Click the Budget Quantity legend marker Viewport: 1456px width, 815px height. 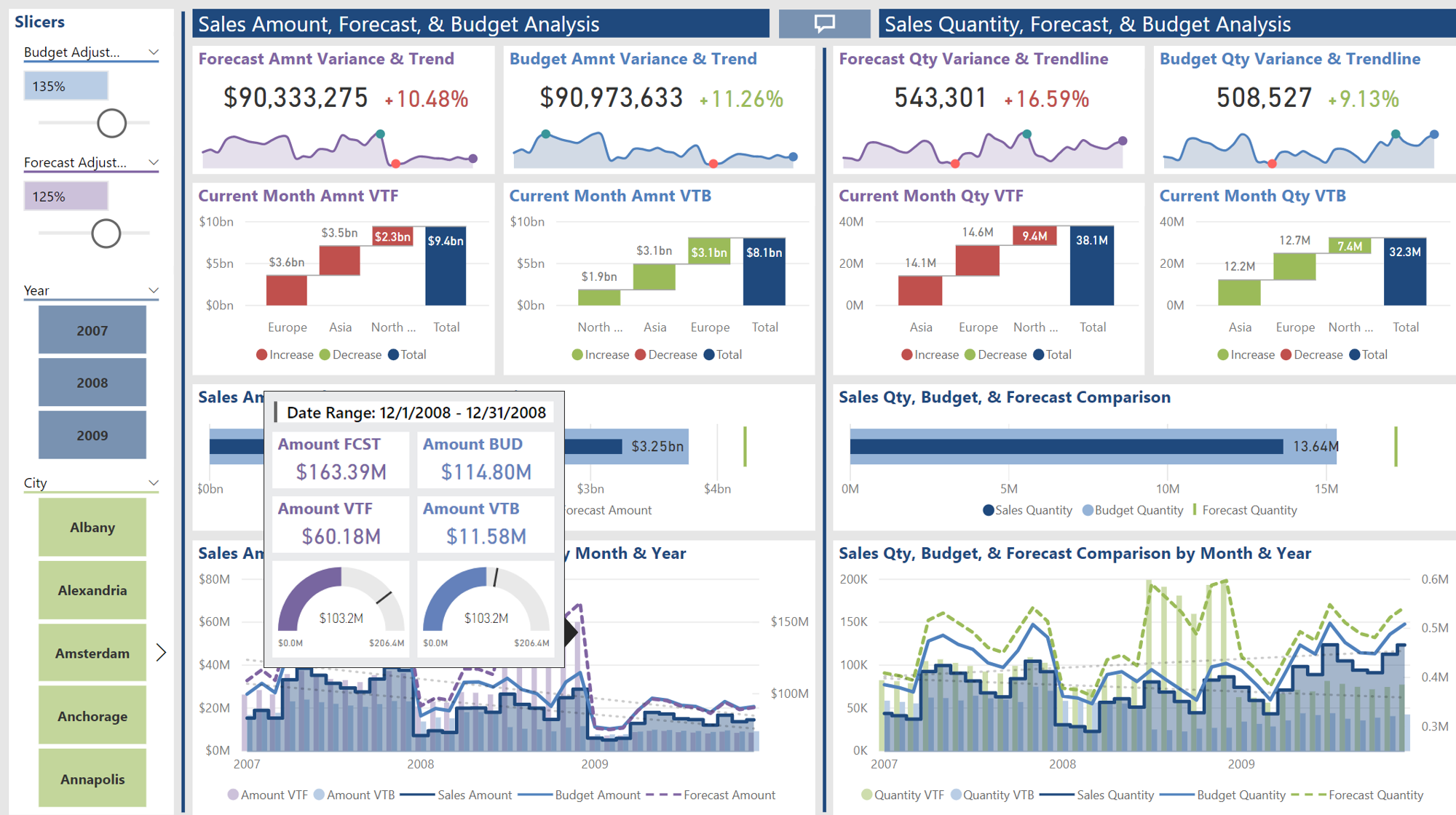[1088, 510]
